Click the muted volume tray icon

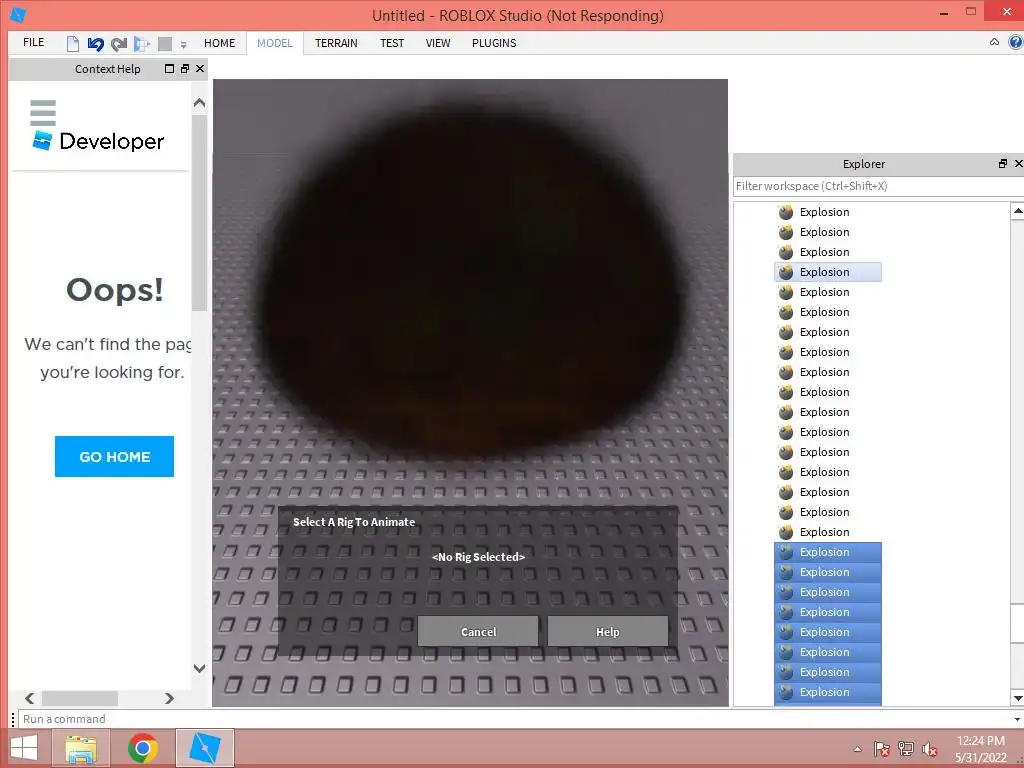(929, 749)
